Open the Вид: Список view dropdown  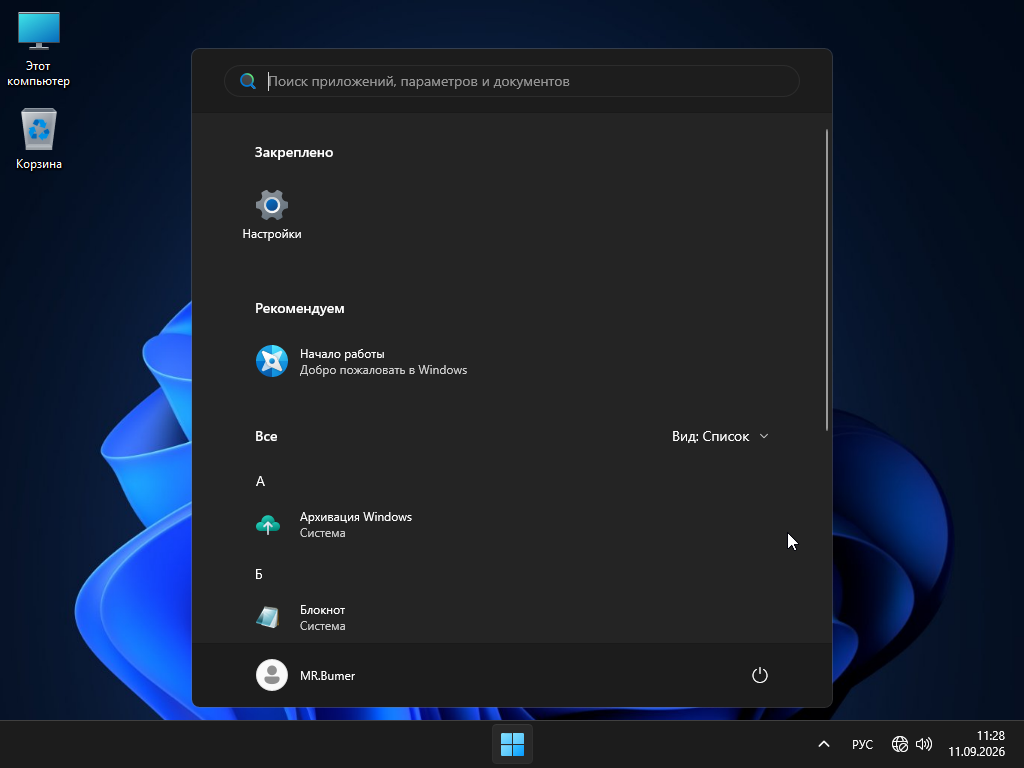(720, 436)
